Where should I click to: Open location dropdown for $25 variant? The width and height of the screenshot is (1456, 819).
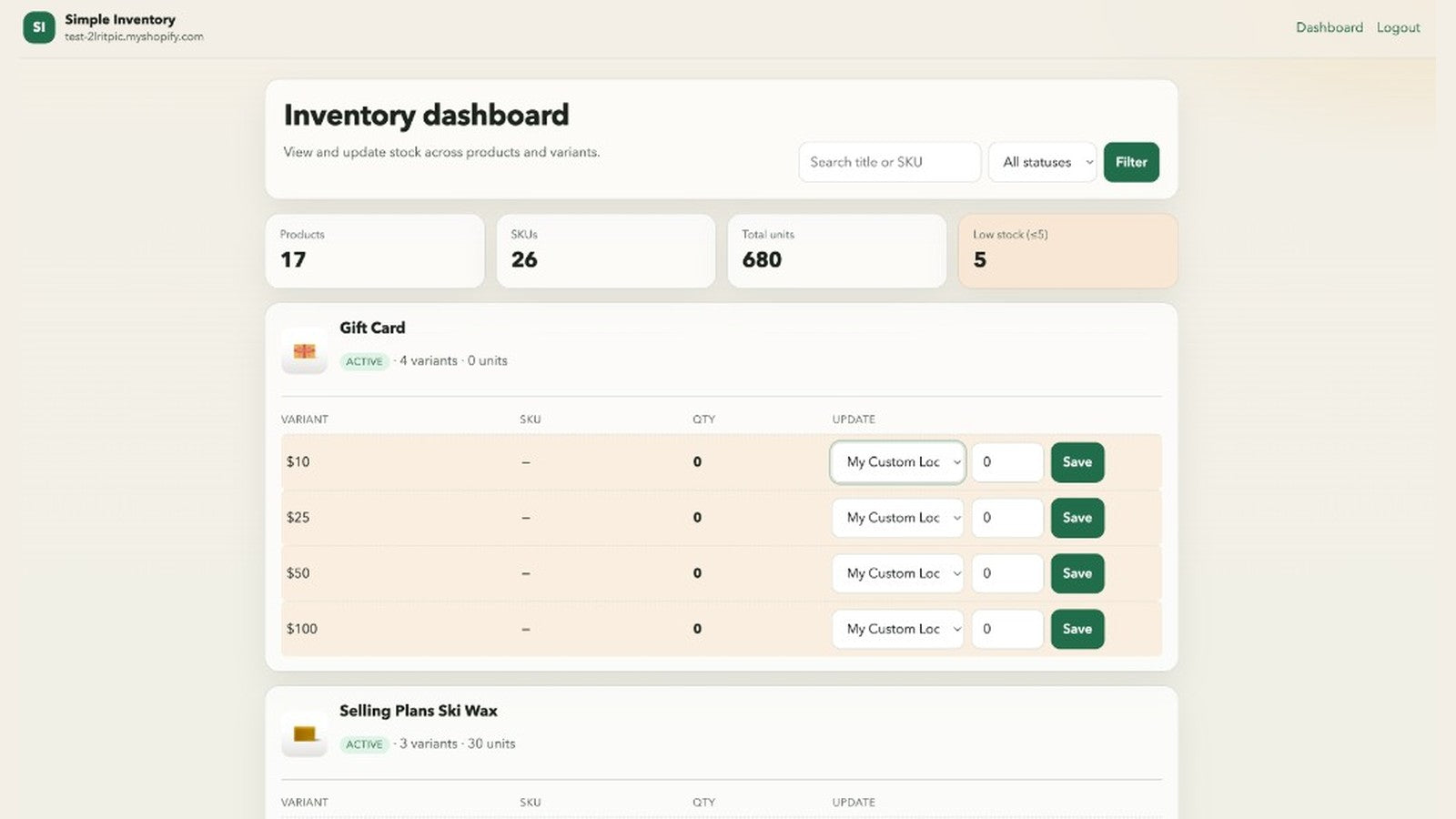[x=897, y=518]
